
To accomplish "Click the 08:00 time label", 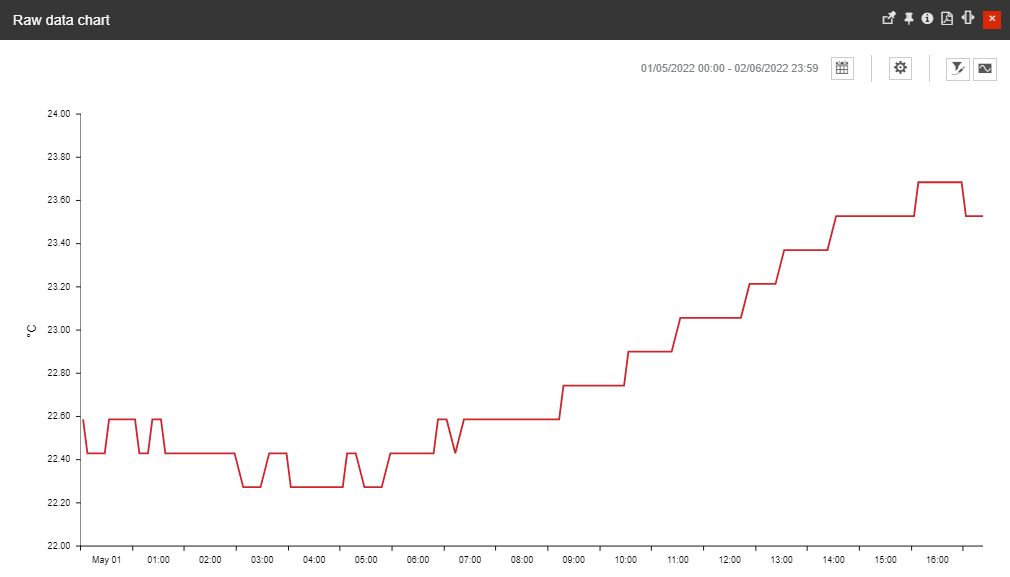I will click(522, 560).
